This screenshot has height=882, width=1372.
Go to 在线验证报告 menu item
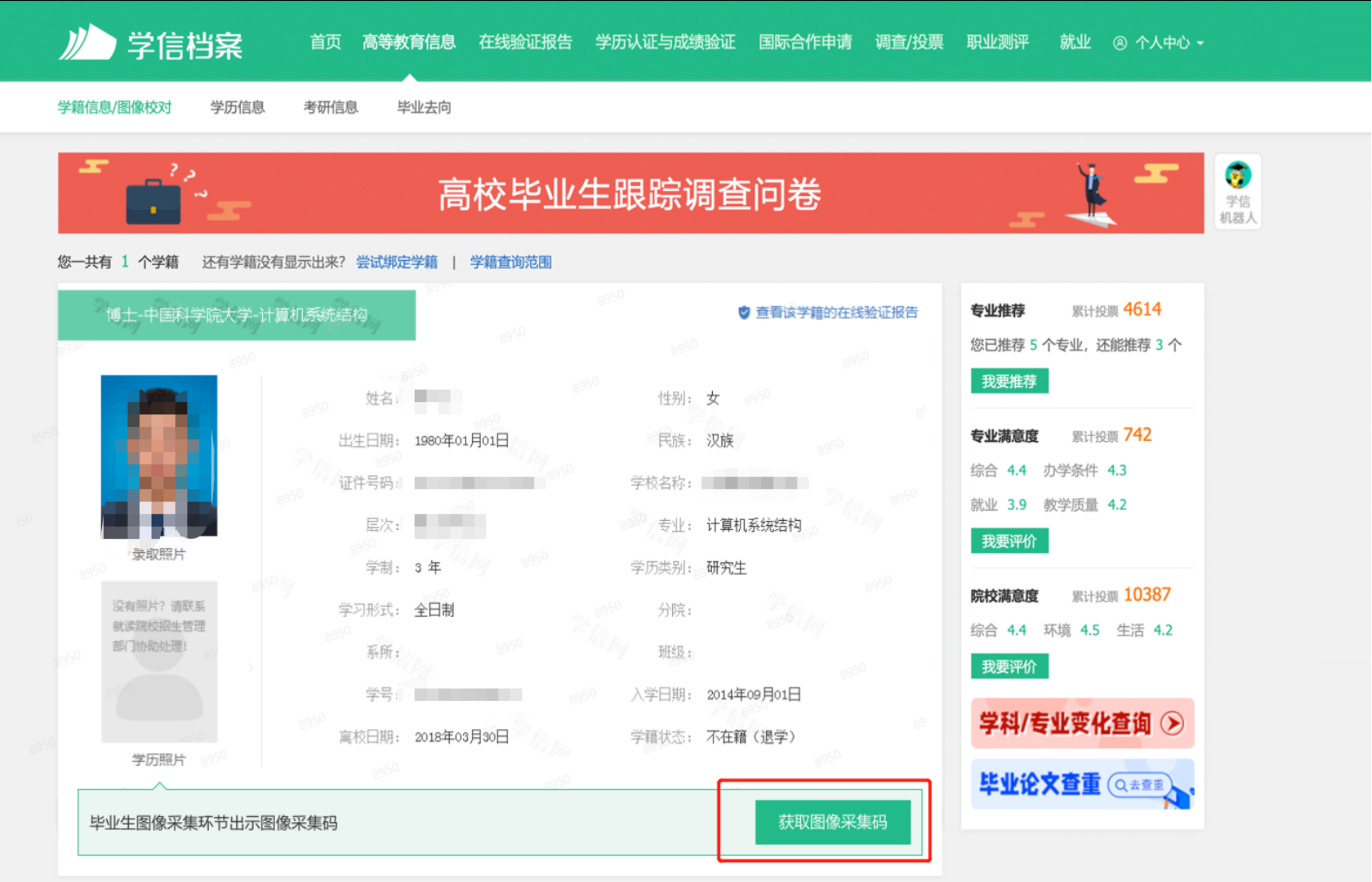coord(525,43)
